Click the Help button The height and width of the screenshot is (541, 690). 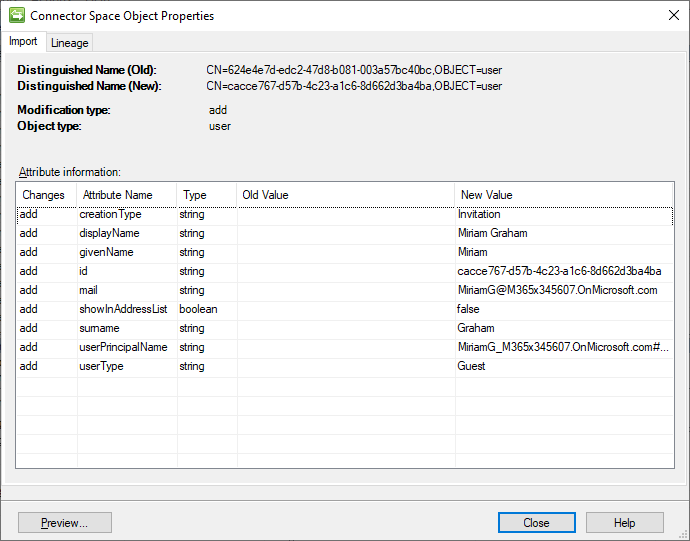(x=624, y=523)
